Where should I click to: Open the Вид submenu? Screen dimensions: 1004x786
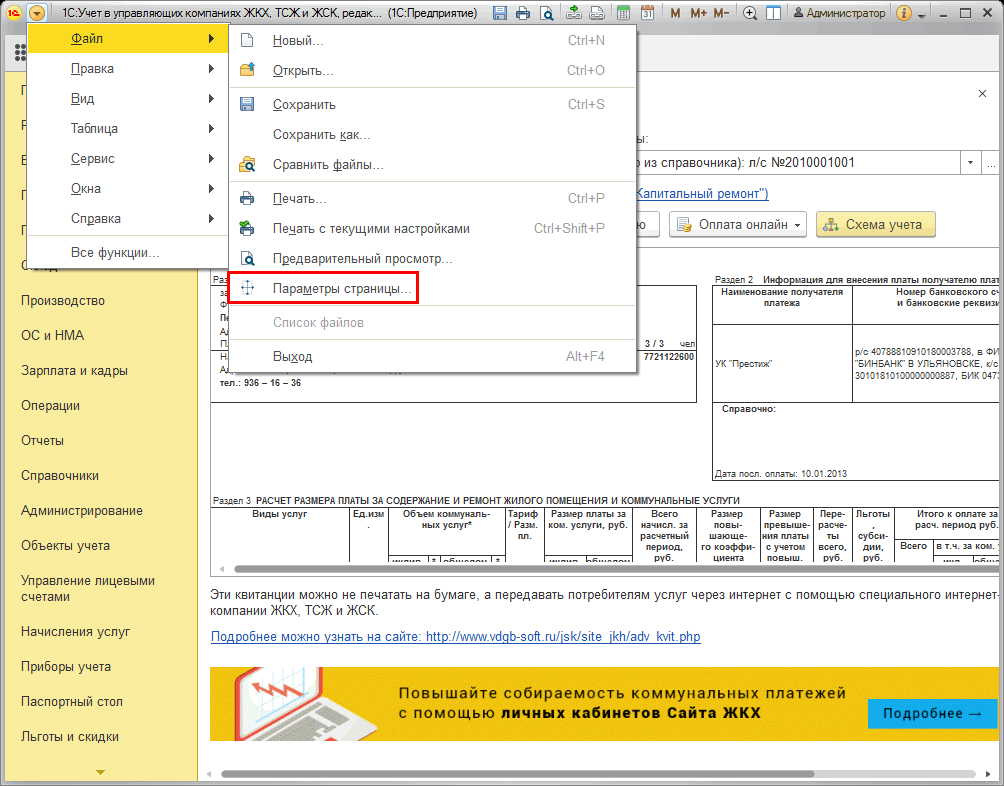click(128, 99)
